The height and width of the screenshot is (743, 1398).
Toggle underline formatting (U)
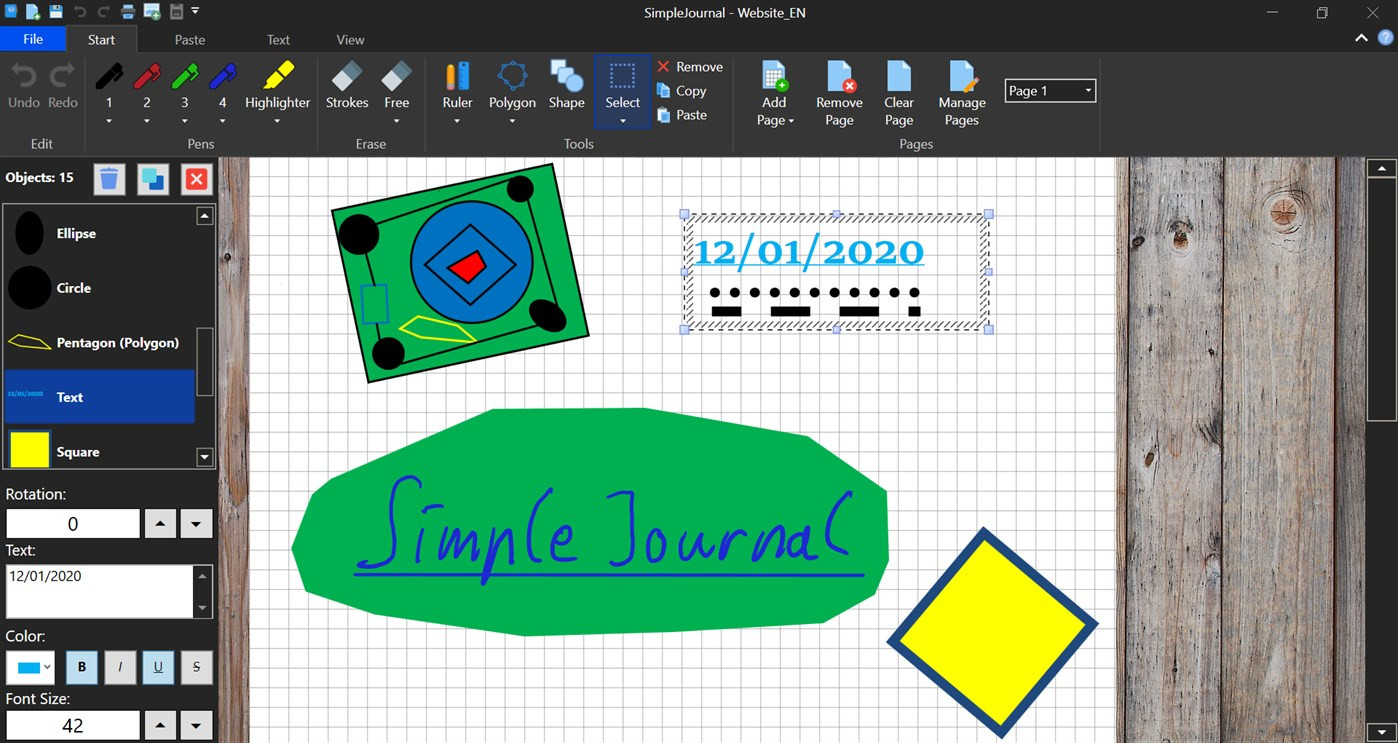point(158,668)
